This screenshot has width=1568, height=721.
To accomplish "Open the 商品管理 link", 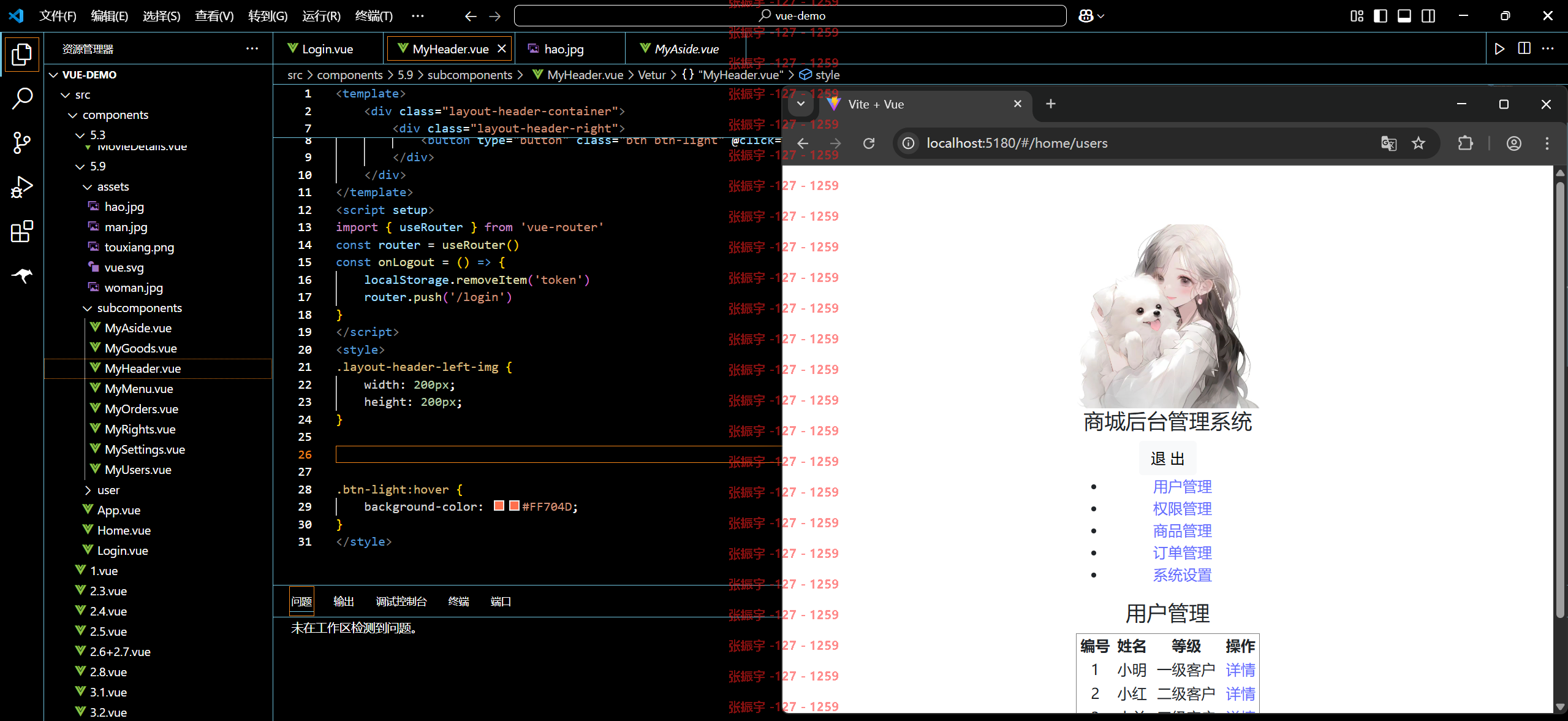I will pyautogui.click(x=1182, y=531).
